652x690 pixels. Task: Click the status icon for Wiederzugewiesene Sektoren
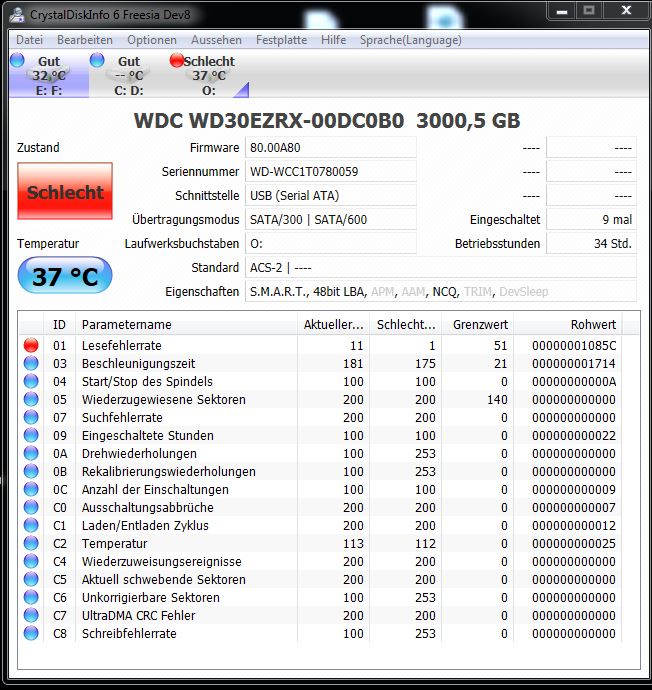pos(31,400)
